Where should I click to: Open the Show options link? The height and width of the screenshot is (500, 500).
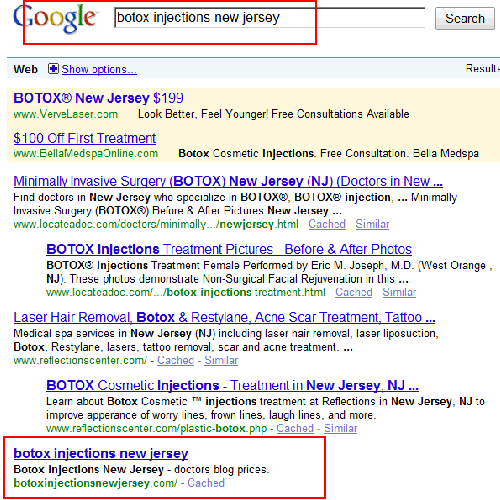click(x=99, y=69)
